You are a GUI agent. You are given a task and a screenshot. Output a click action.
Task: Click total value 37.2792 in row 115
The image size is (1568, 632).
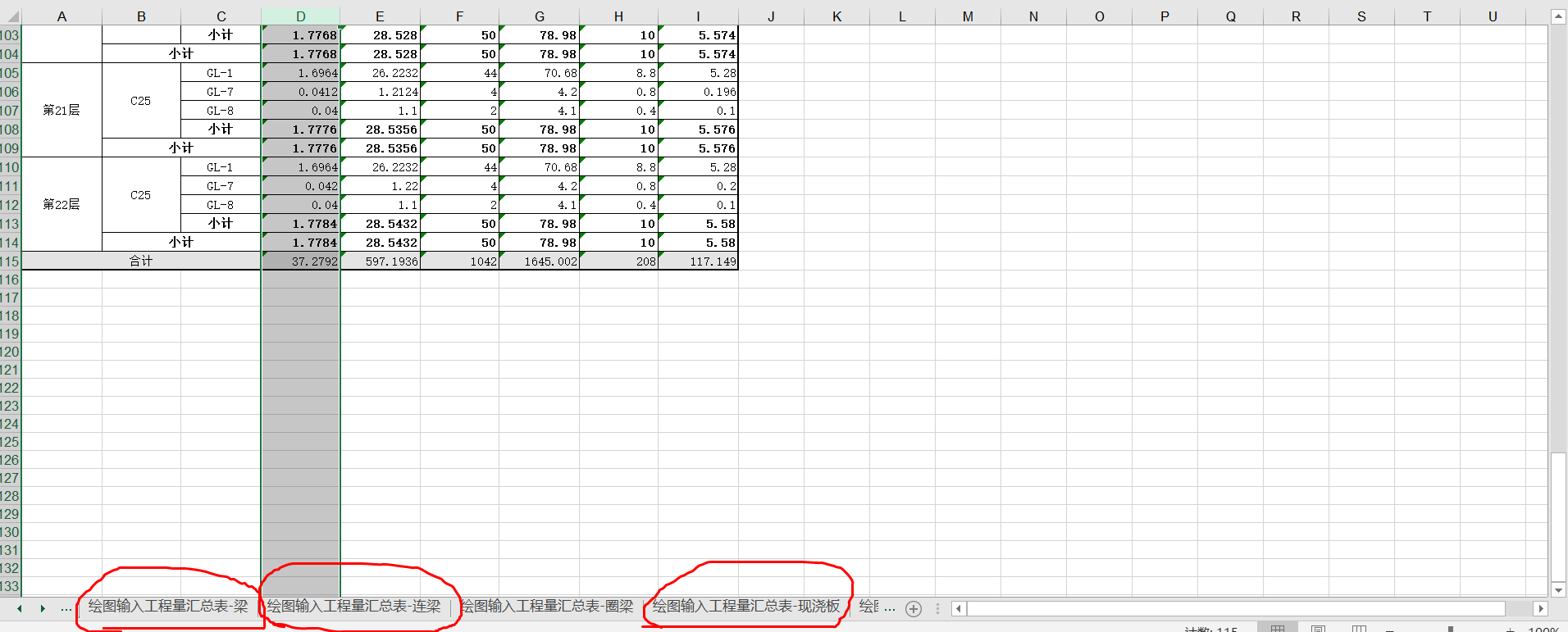(x=300, y=261)
